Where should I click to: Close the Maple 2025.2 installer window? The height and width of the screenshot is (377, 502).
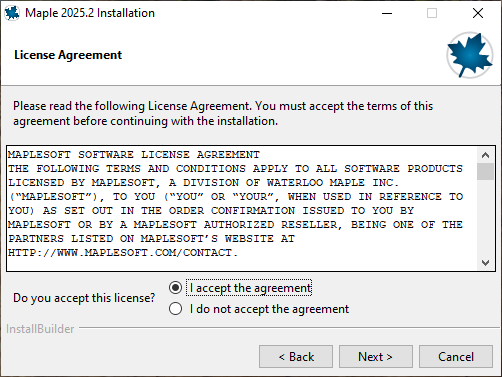click(x=478, y=13)
